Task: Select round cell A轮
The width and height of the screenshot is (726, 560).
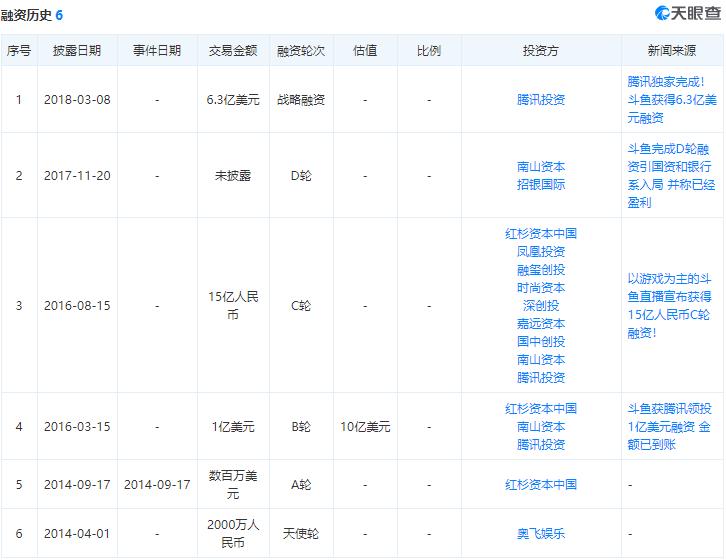Action: coord(301,485)
